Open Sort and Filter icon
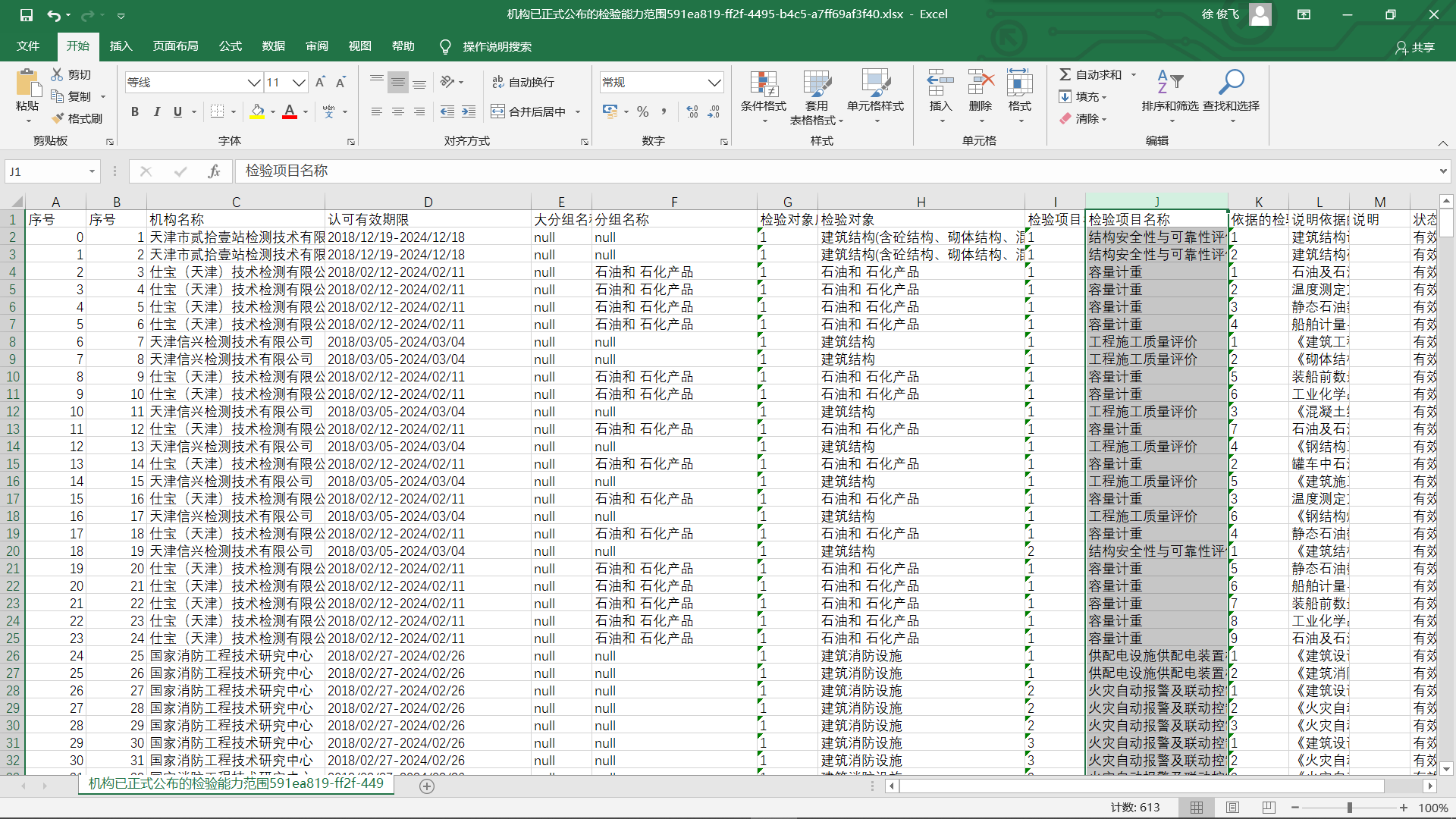Screen dimensions: 1456x819 (1170, 82)
